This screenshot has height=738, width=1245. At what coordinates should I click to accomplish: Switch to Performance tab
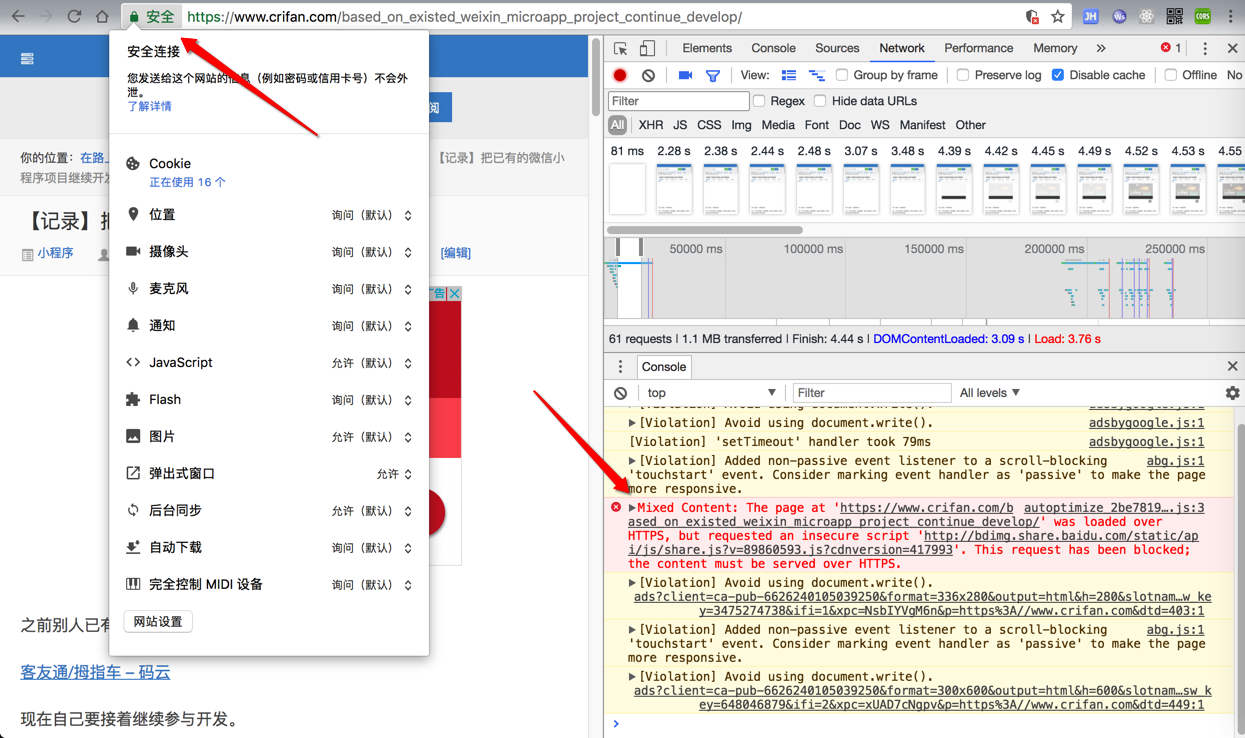[x=978, y=48]
